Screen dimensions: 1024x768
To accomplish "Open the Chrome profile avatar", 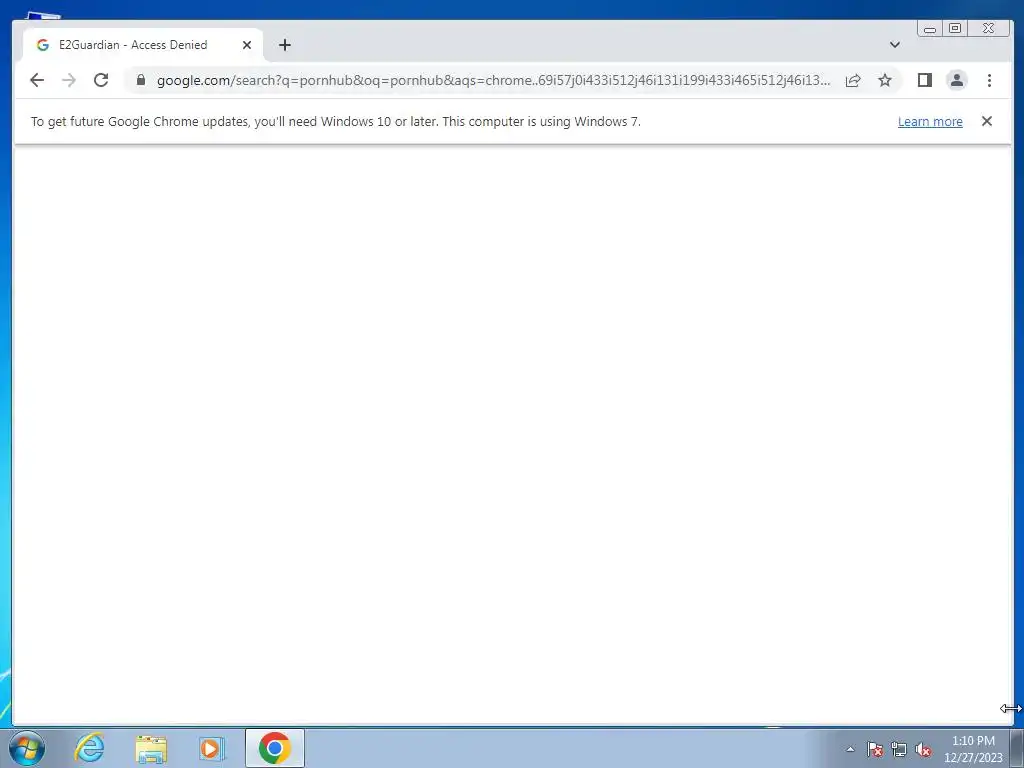I will 957,80.
